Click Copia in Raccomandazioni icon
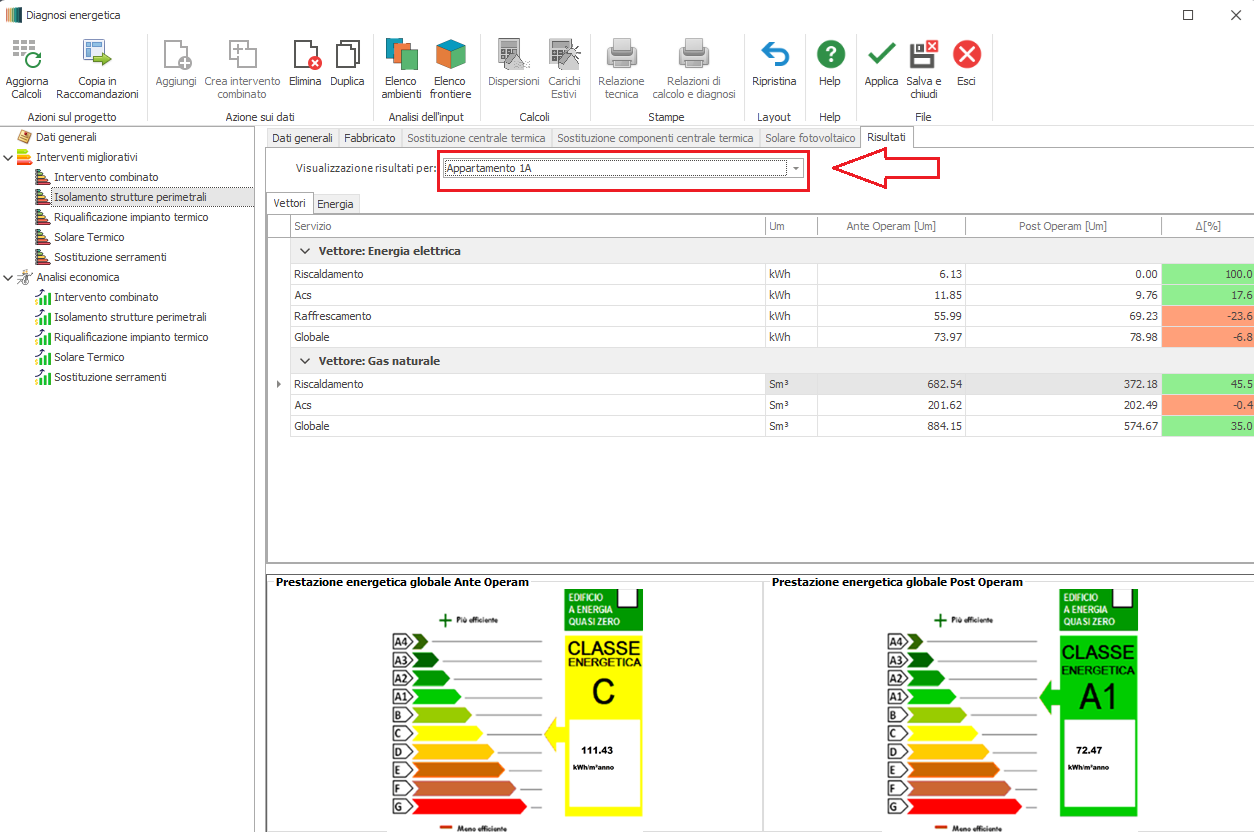1254x832 pixels. tap(97, 55)
